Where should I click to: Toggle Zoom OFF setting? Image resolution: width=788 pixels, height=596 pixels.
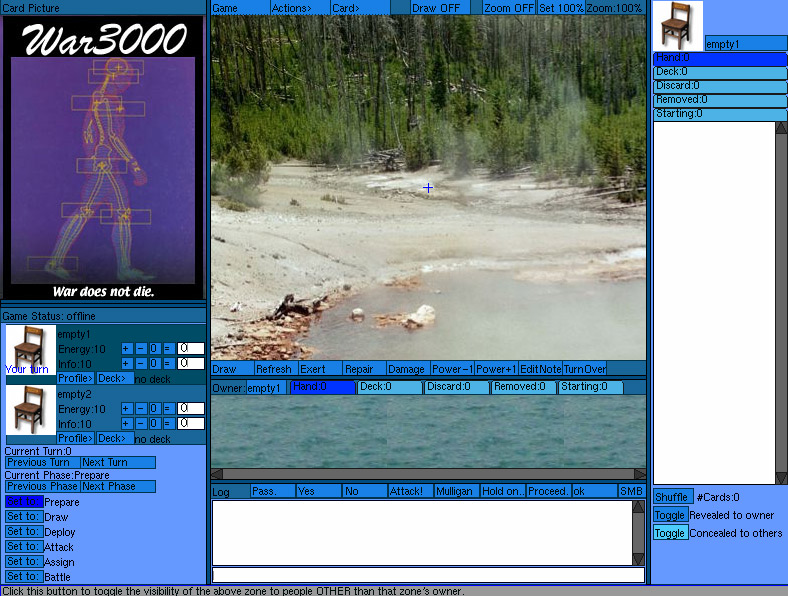click(509, 8)
